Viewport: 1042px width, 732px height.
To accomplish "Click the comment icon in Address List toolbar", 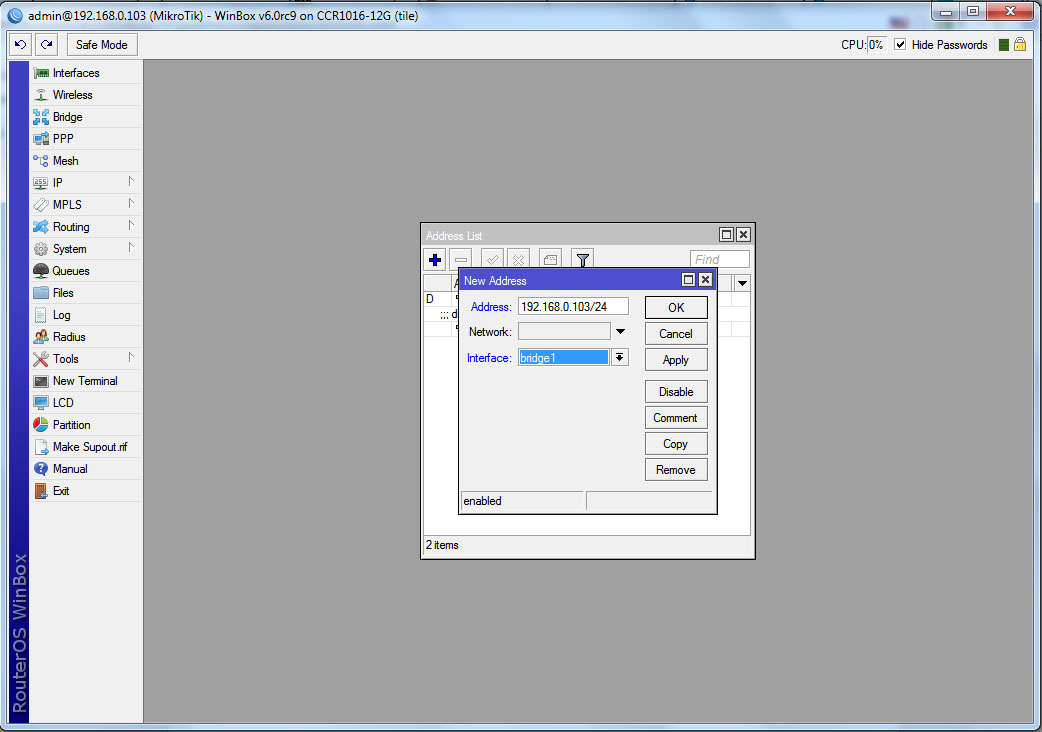I will click(550, 260).
